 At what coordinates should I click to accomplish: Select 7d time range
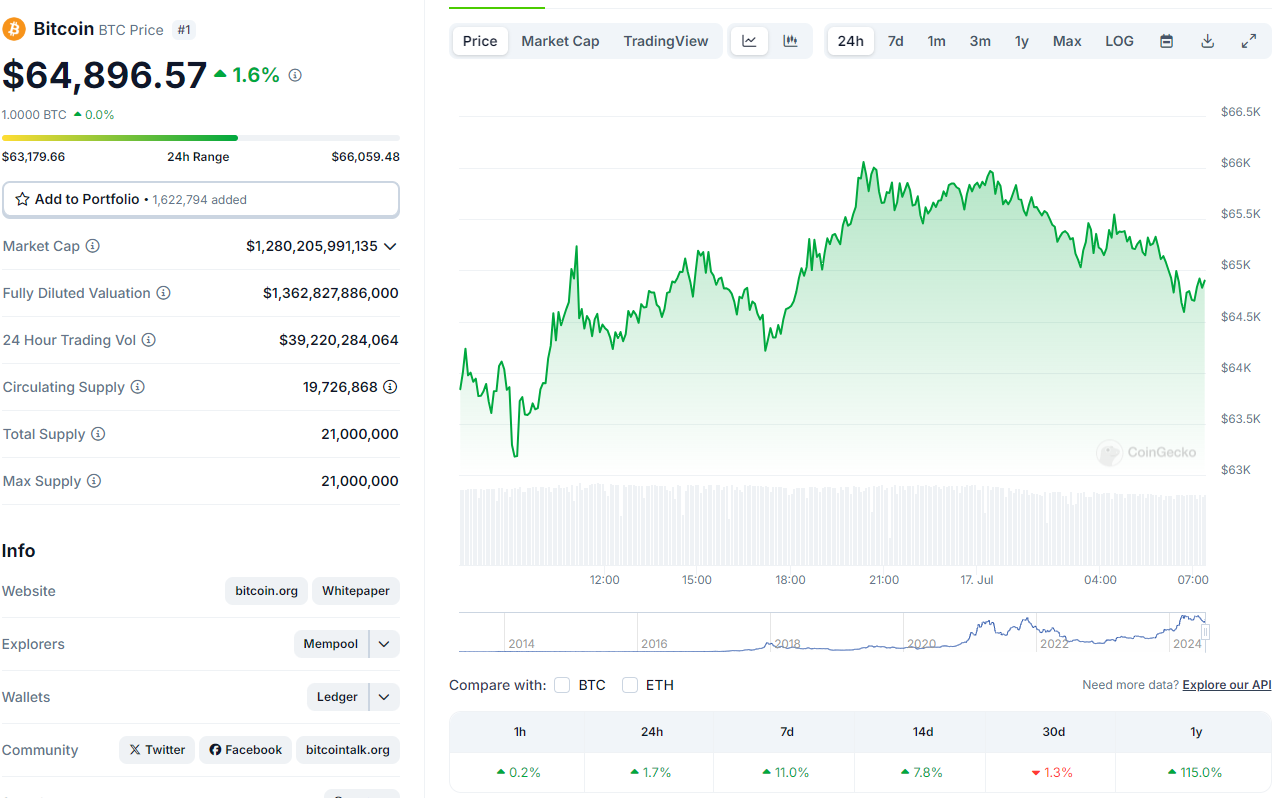(x=896, y=41)
